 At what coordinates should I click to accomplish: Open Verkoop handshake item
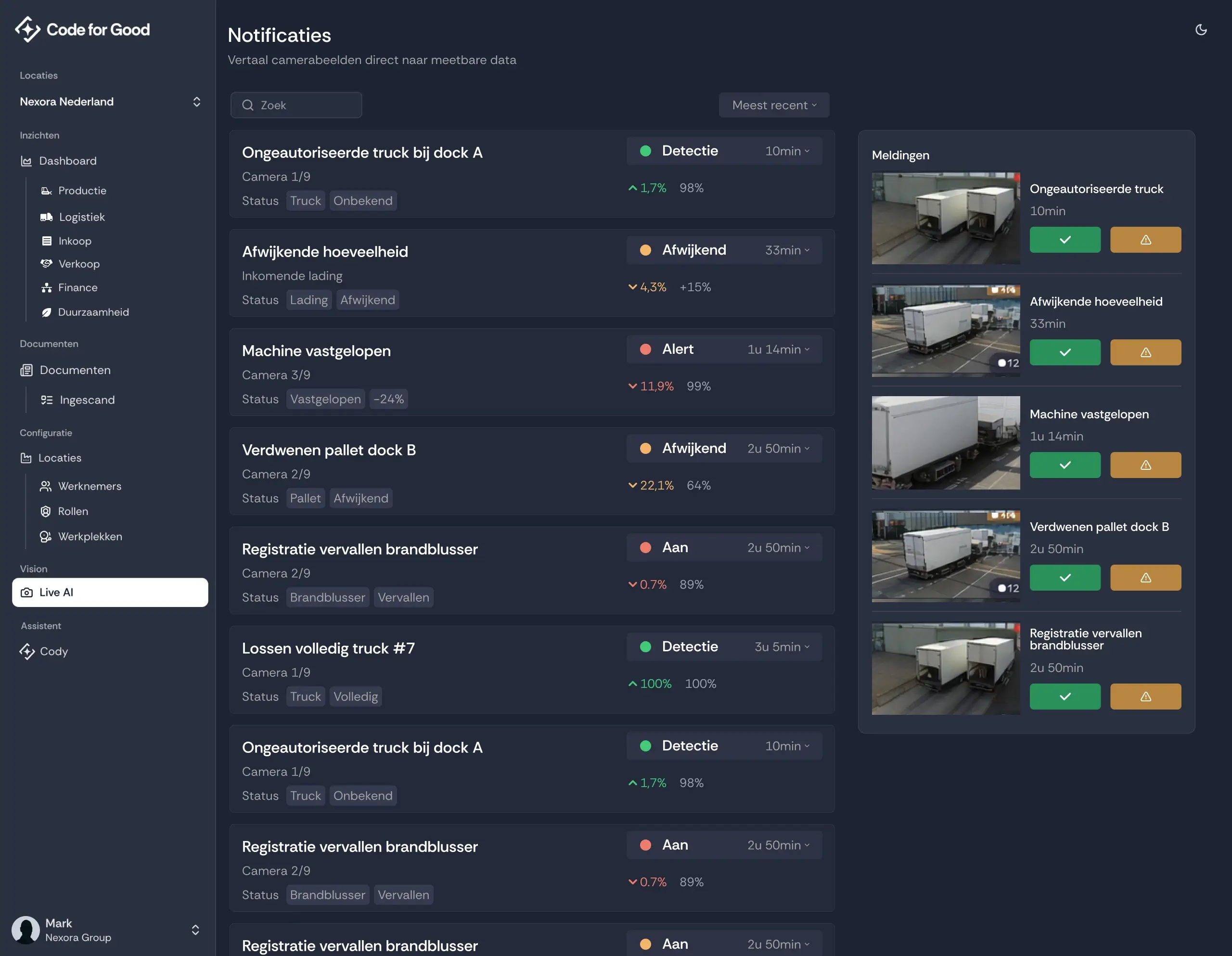(78, 264)
